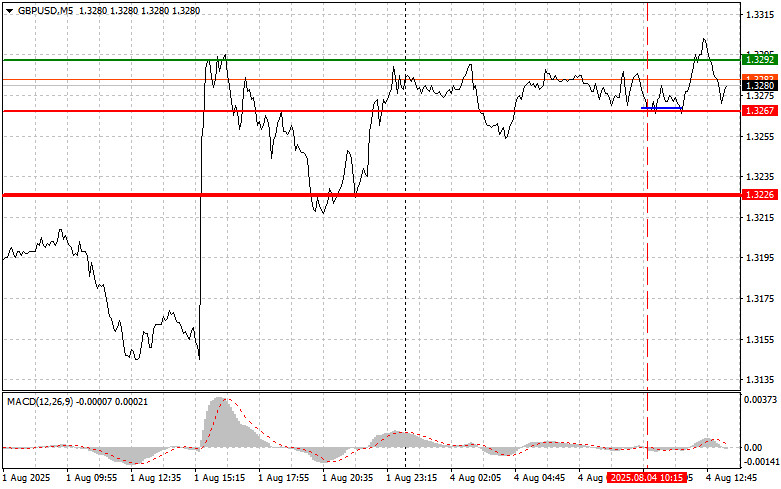
Task: Click the 1 Aug 12:35 time axis label
Action: 155,478
